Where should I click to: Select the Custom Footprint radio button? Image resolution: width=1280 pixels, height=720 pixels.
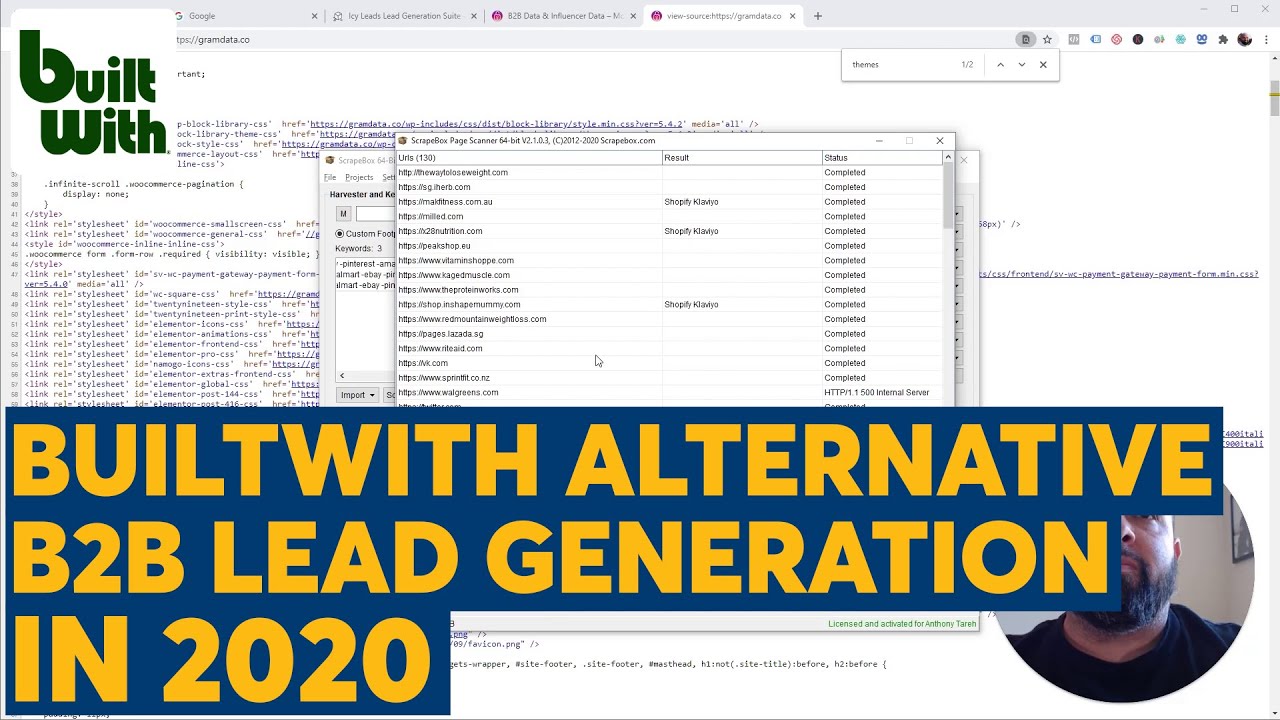pos(339,234)
